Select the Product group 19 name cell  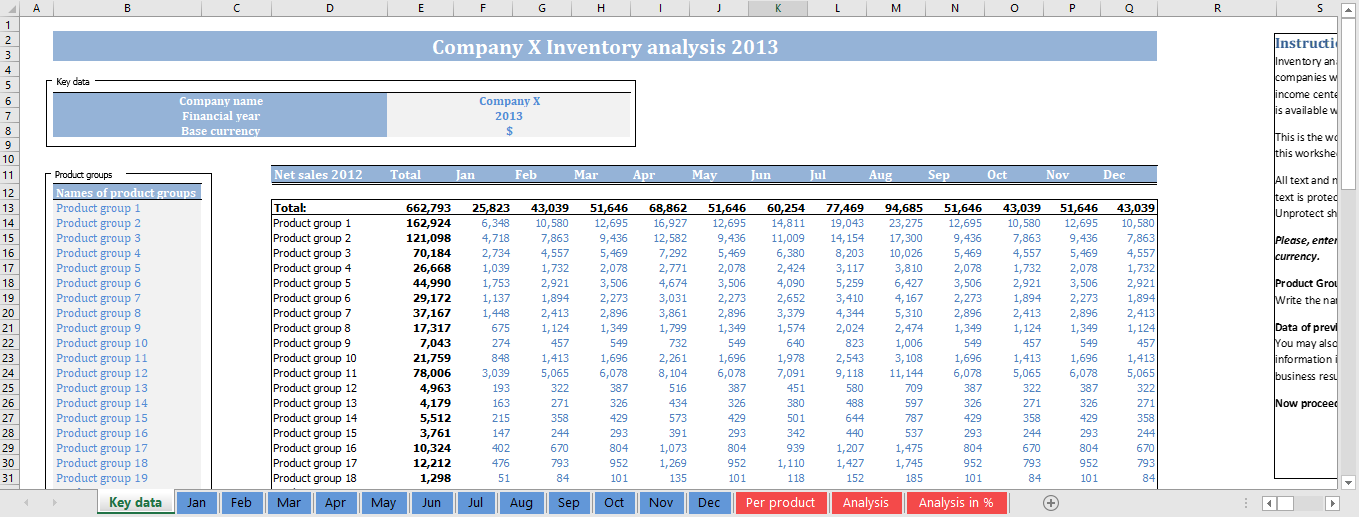click(127, 478)
